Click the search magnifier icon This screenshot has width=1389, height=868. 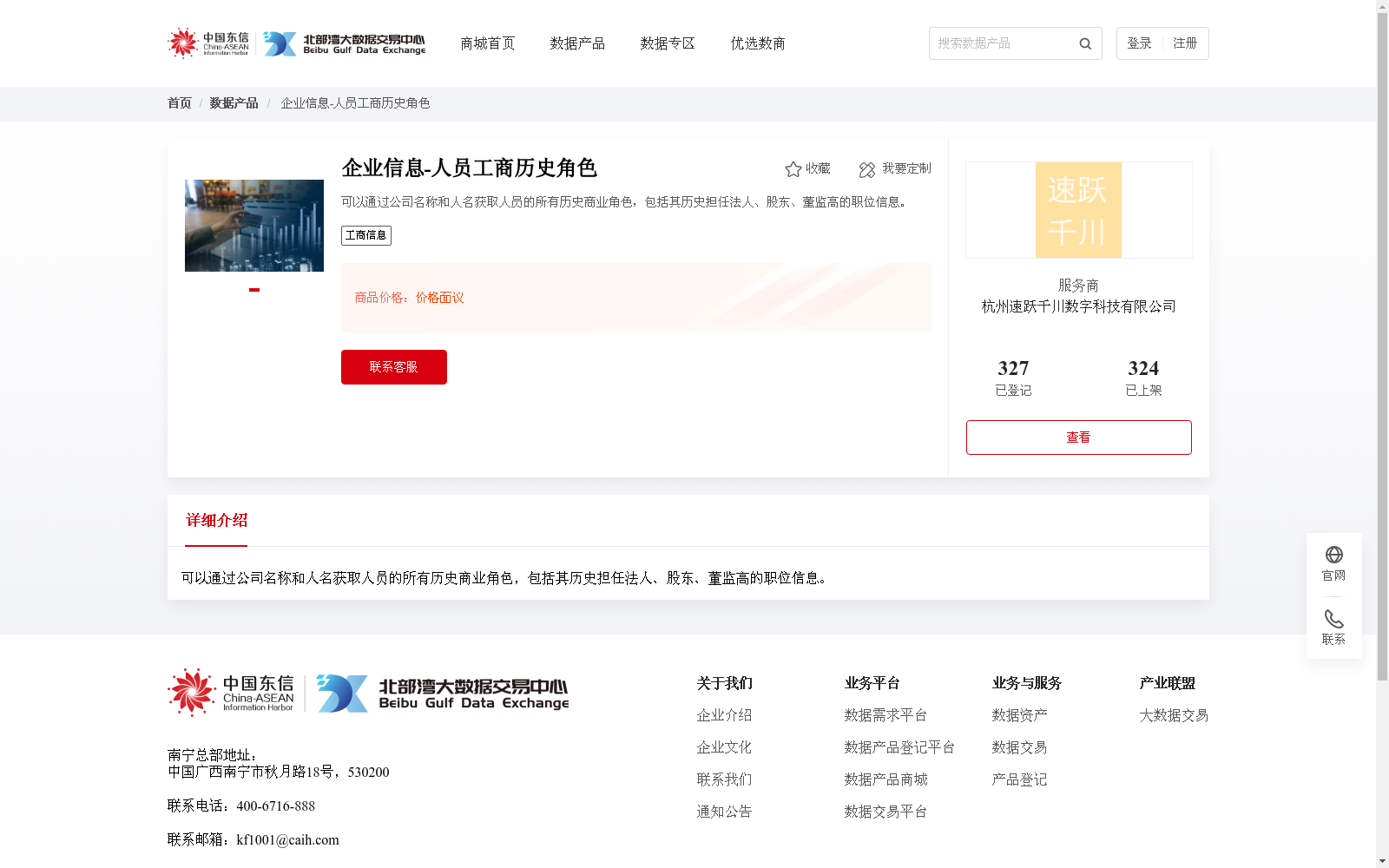[1085, 43]
